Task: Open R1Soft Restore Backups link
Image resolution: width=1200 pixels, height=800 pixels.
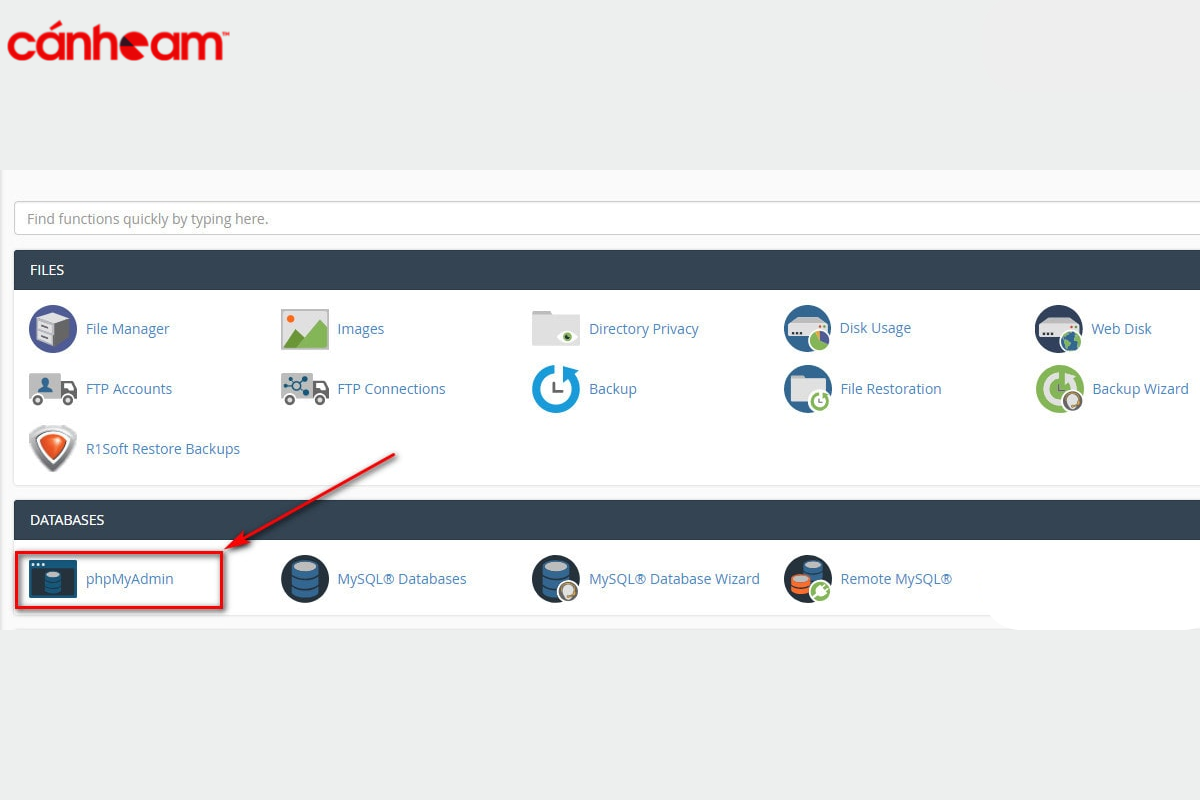Action: point(163,449)
